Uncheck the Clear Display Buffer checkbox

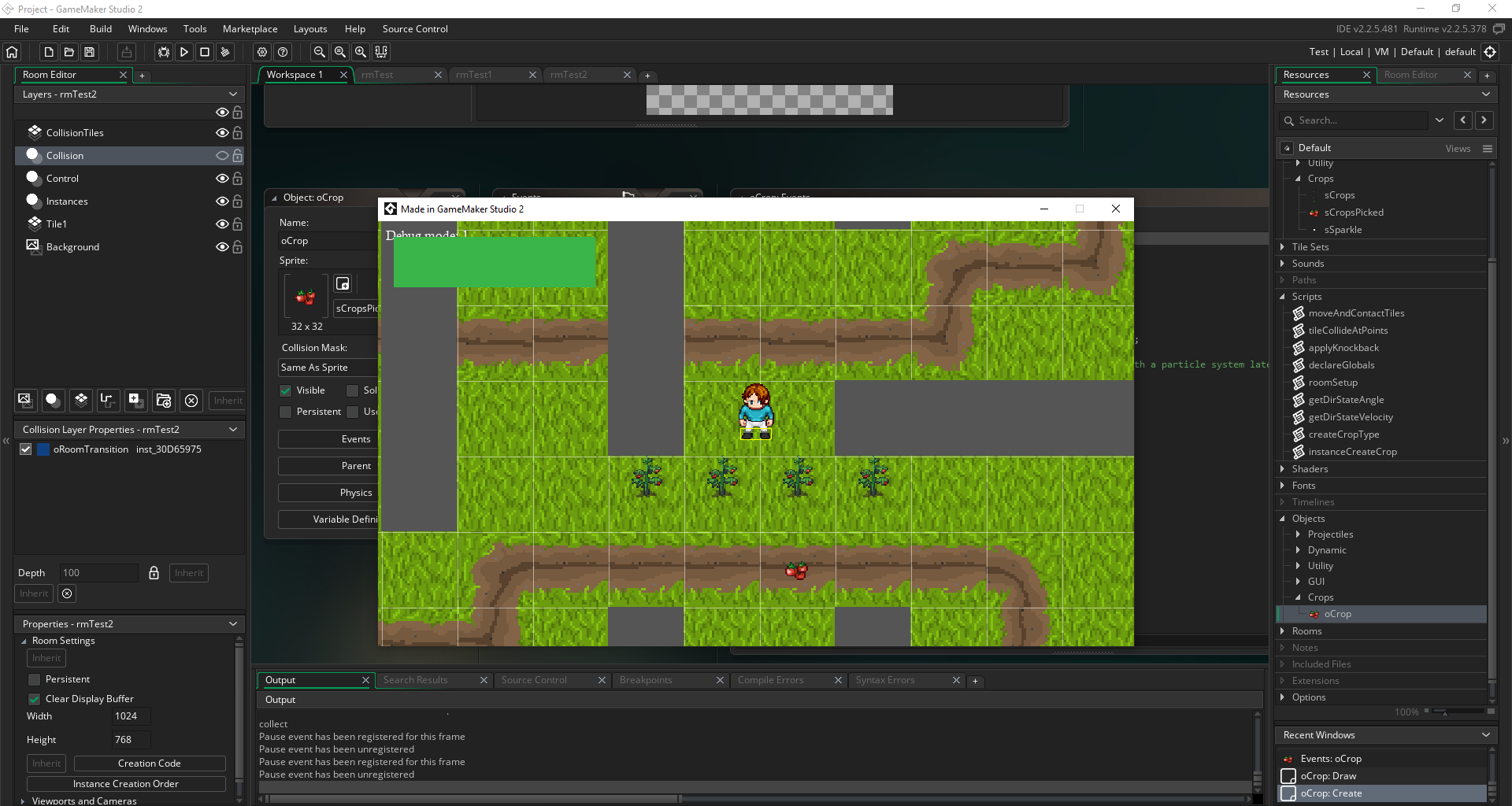[x=35, y=699]
